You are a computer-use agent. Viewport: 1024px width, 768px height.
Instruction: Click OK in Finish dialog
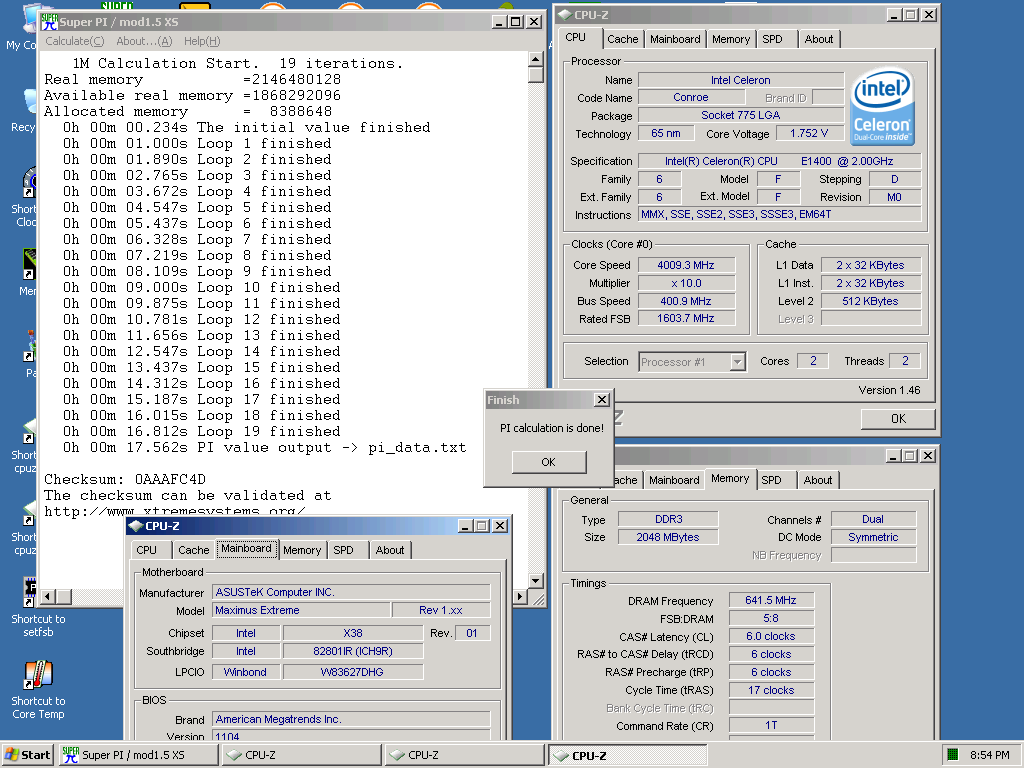549,462
